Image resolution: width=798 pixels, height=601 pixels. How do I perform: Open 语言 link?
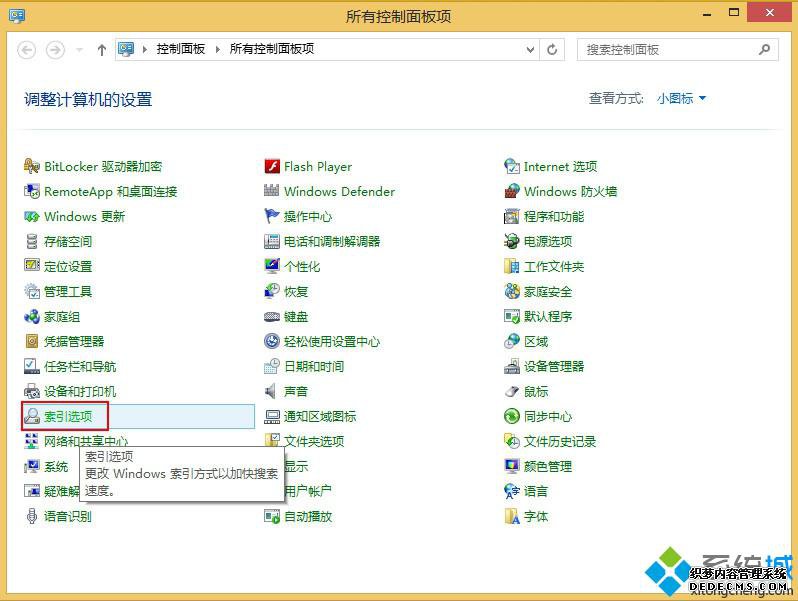tap(536, 491)
